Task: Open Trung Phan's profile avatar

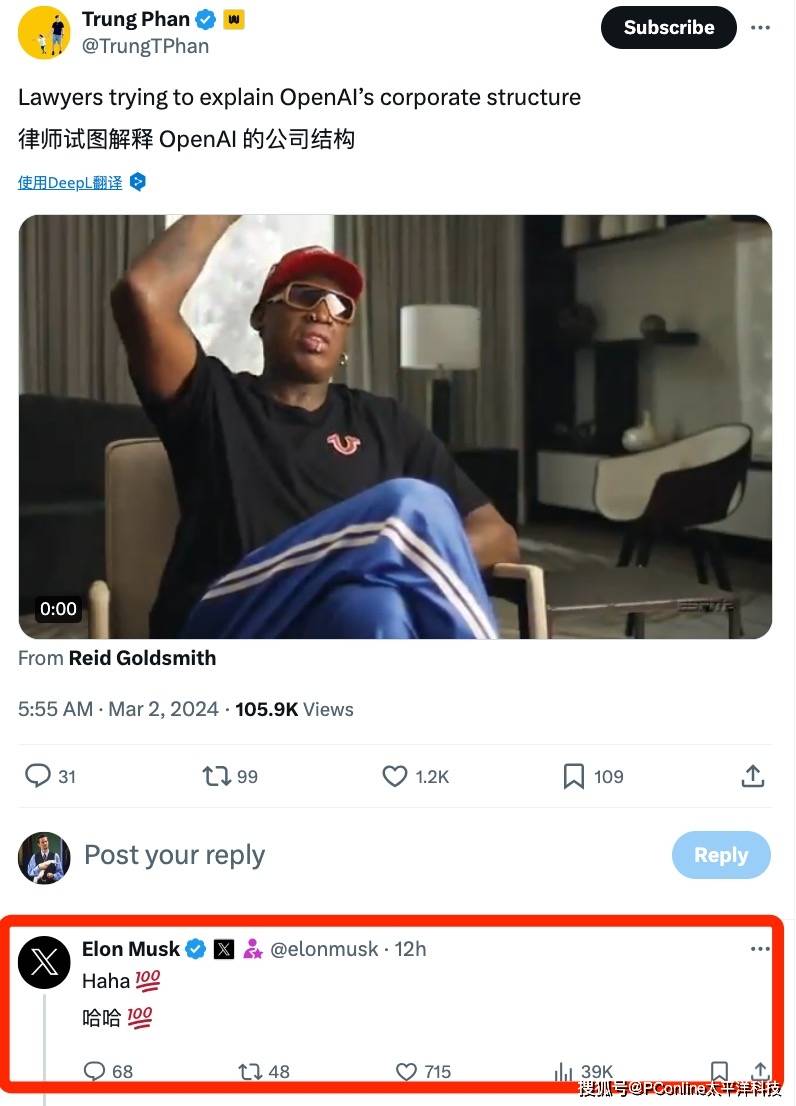Action: coord(44,31)
